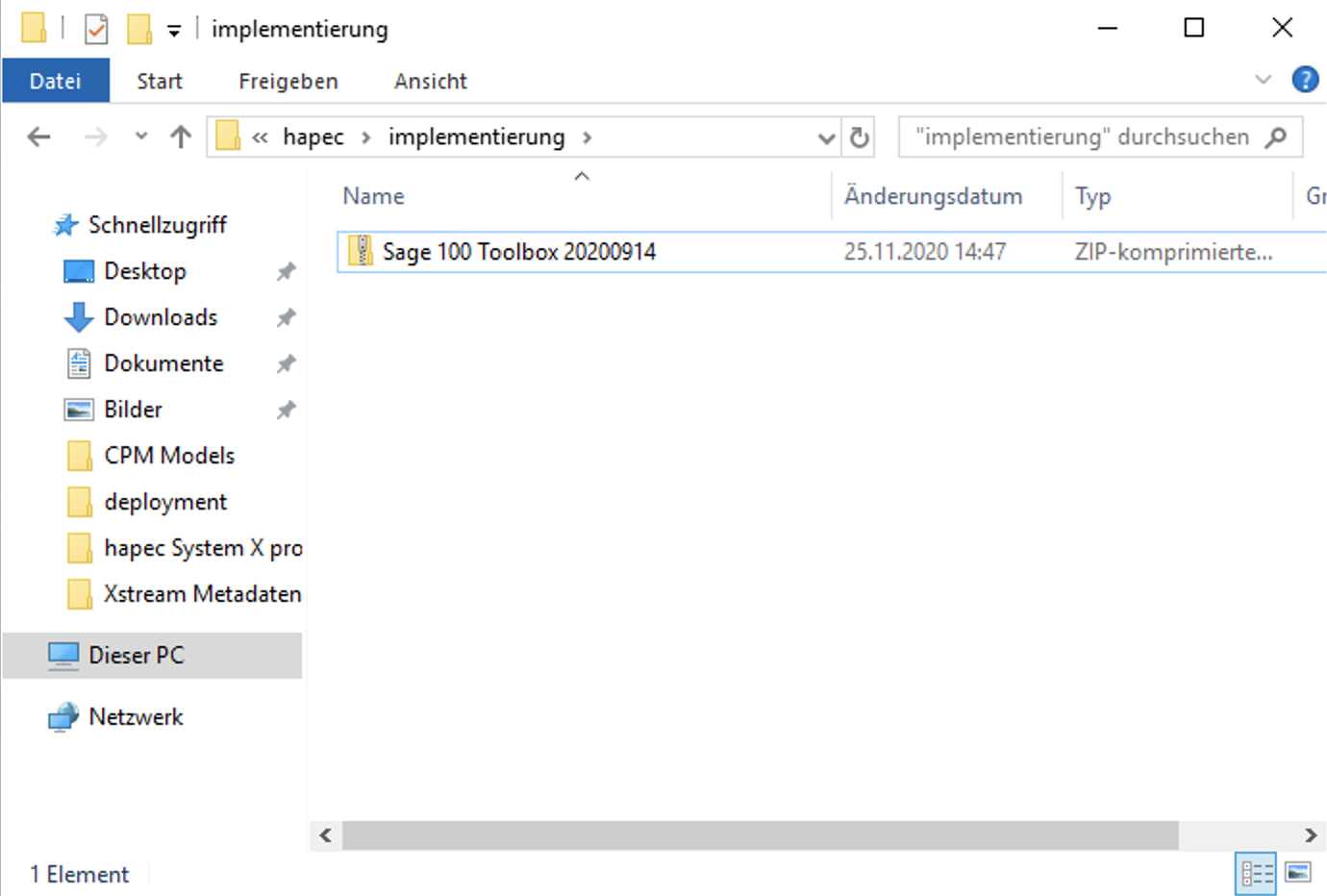Open the Datei menu
This screenshot has width=1327, height=896.
[56, 81]
